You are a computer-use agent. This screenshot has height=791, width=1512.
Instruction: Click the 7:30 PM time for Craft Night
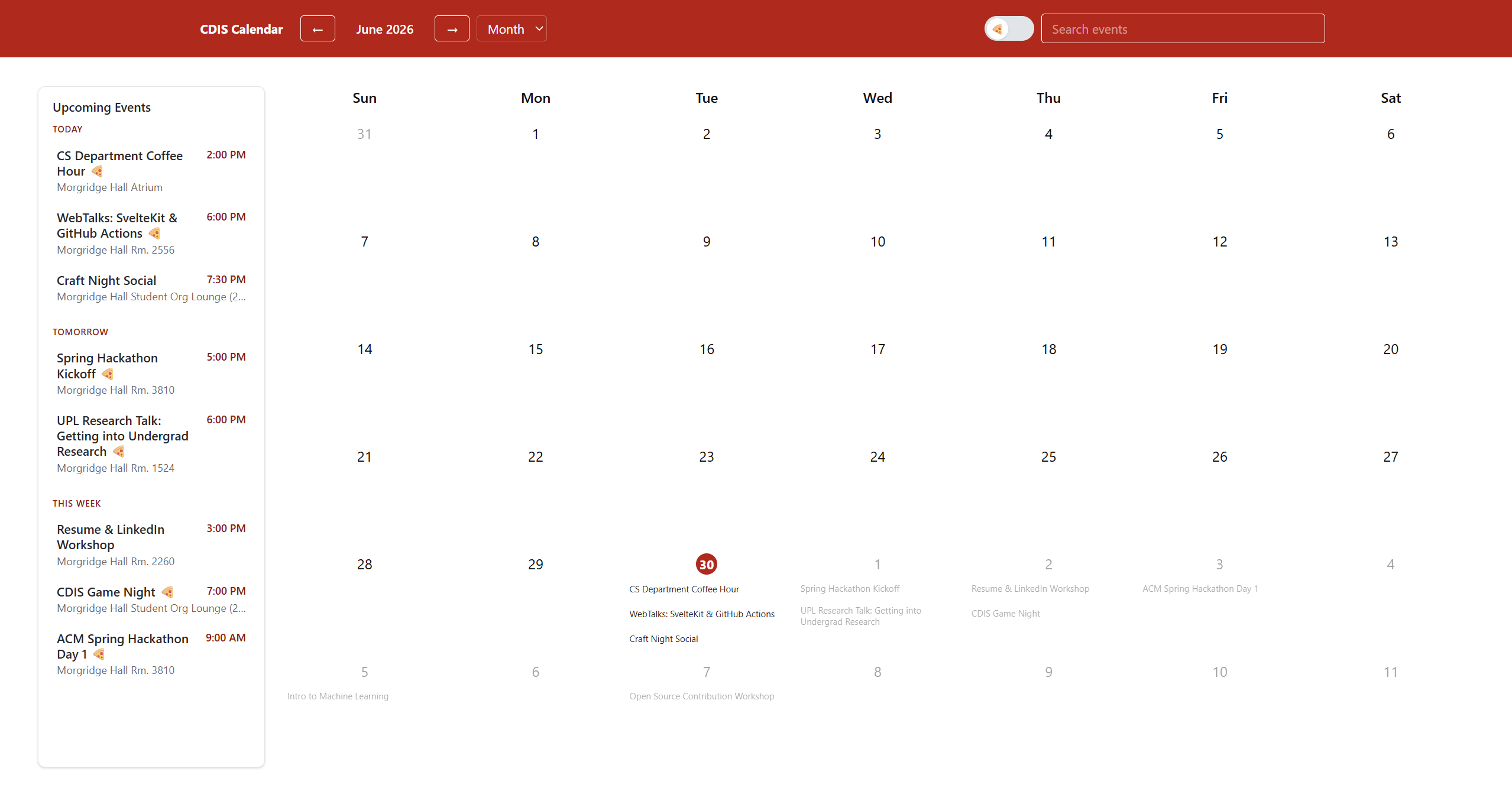[x=226, y=280]
